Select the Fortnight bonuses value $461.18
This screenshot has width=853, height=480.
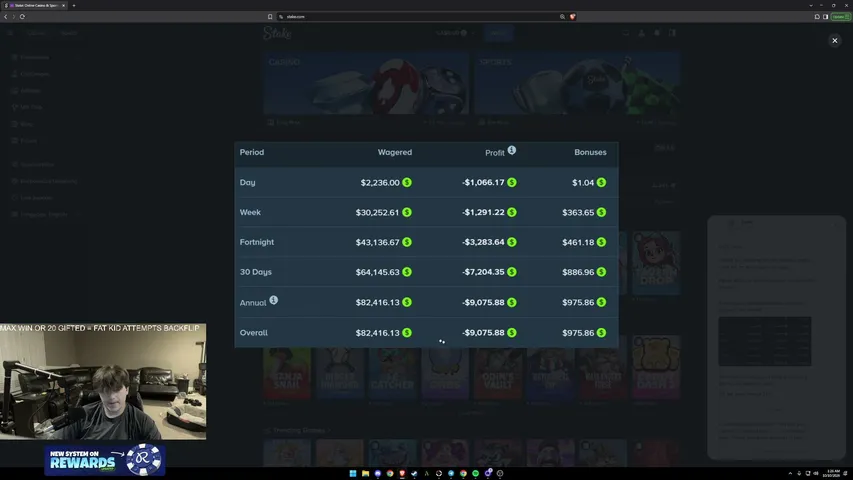click(578, 242)
